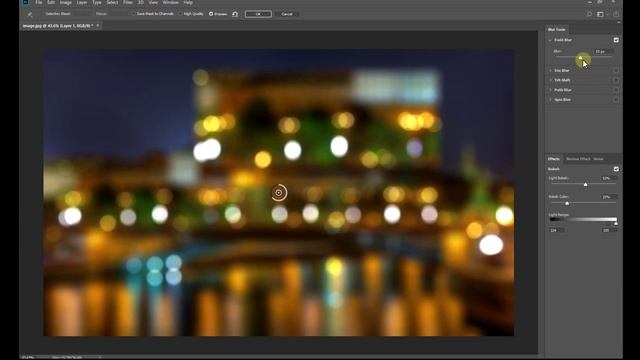Click the Light Range lower value field

[x=556, y=231]
